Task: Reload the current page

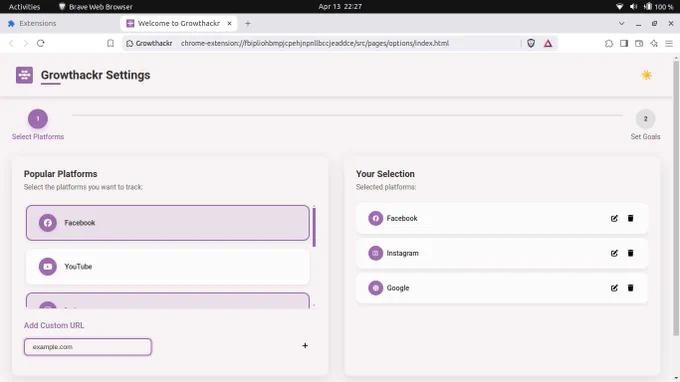Action: (x=41, y=43)
